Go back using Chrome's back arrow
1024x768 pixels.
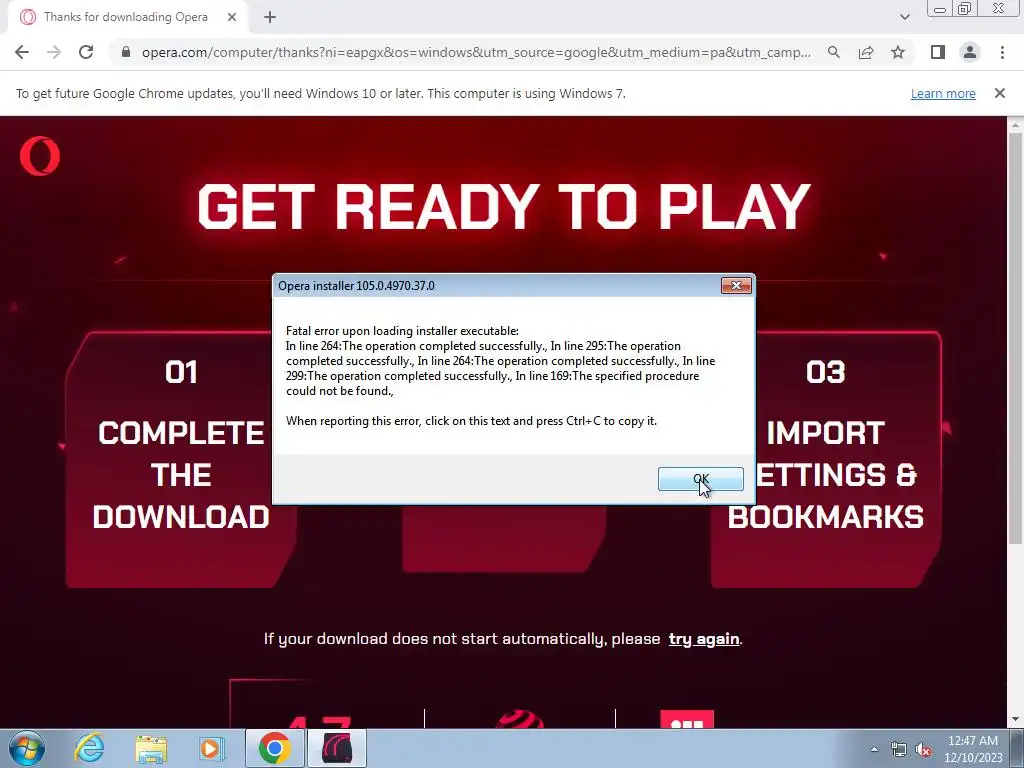[22, 52]
